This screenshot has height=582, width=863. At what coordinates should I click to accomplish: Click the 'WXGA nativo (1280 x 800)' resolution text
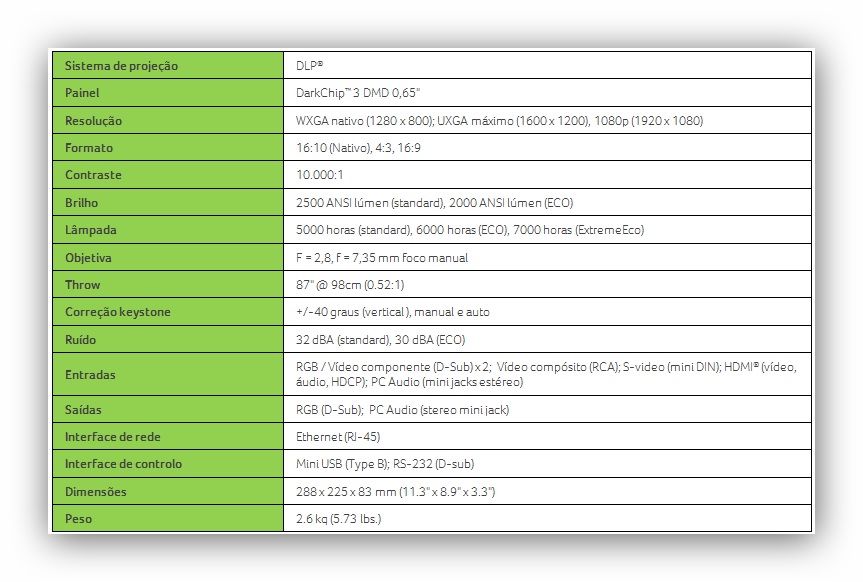(364, 121)
